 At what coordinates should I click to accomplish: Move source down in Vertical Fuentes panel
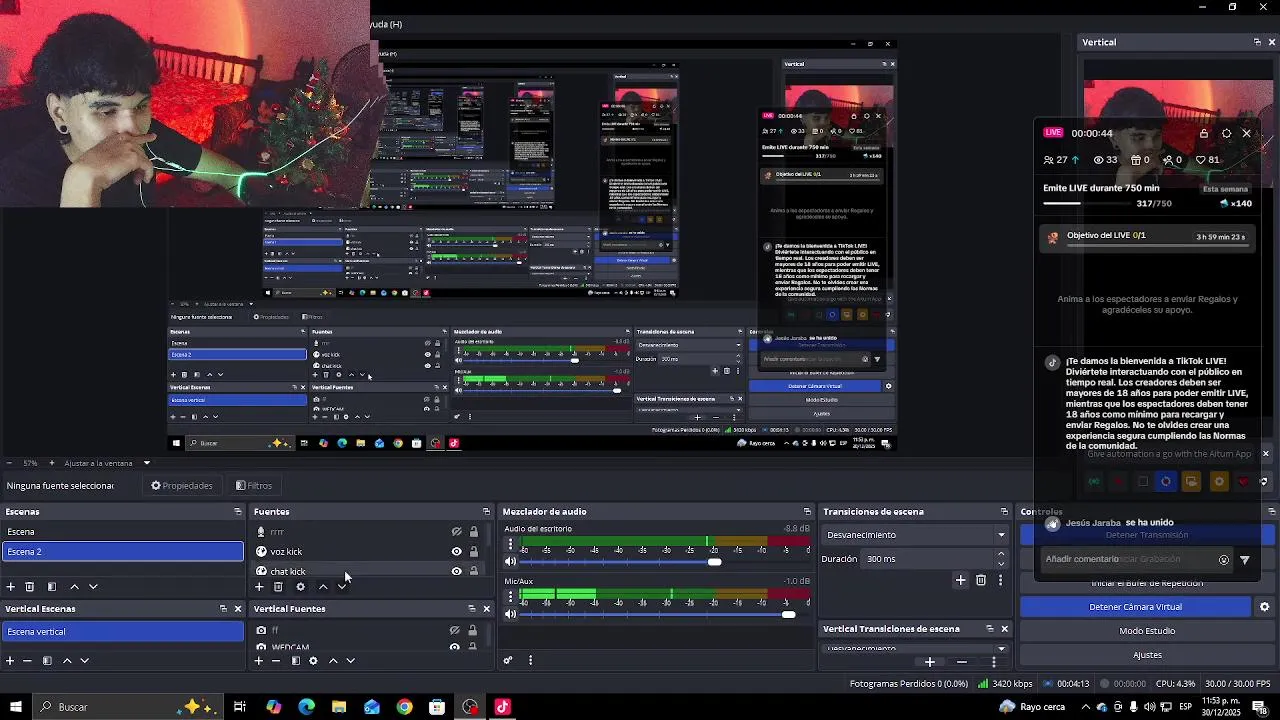tap(350, 661)
